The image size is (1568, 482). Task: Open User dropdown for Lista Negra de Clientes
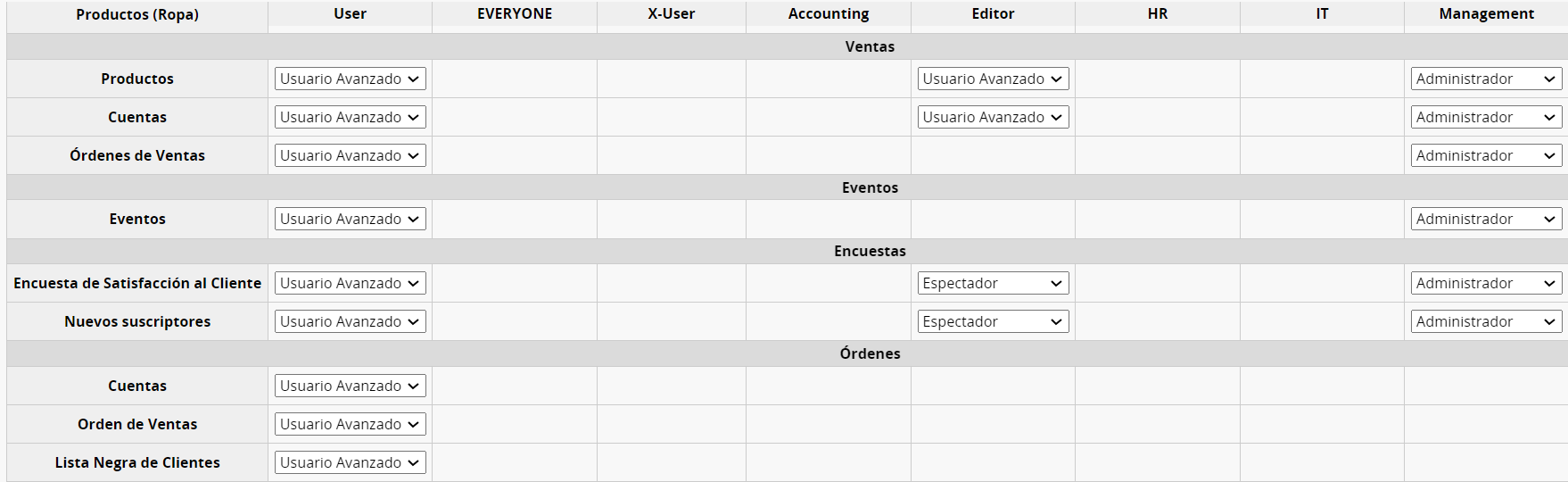pos(350,462)
